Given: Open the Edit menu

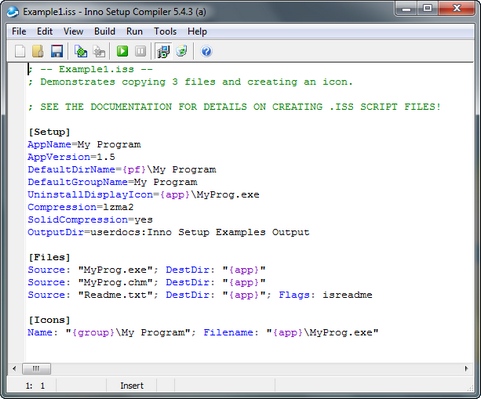Looking at the screenshot, I should click(x=45, y=31).
